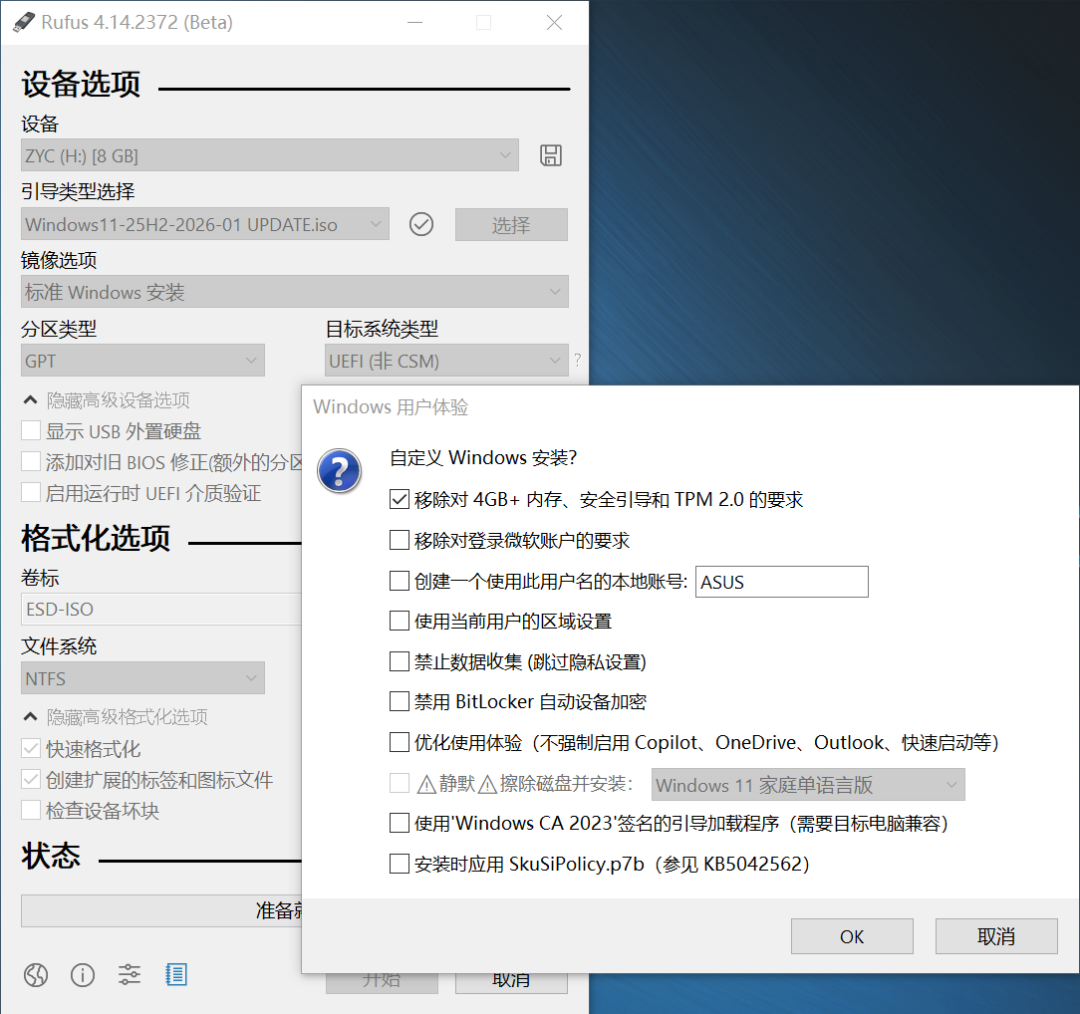Click the '状态' heading
The width and height of the screenshot is (1080, 1014).
(51, 856)
